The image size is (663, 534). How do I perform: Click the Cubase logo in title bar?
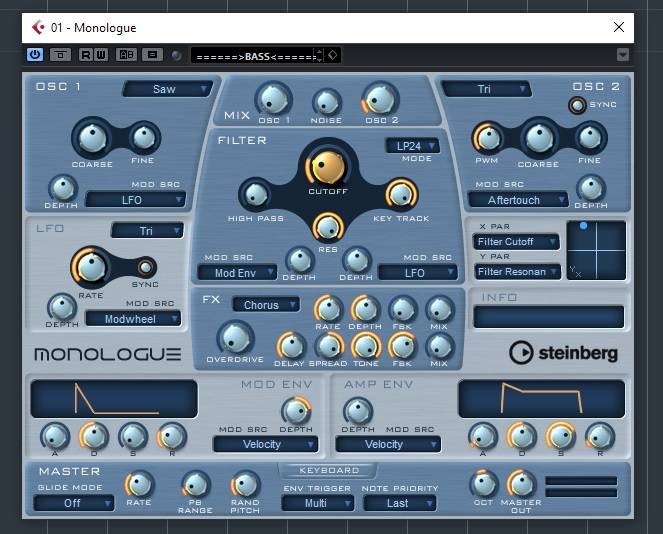(x=38, y=27)
